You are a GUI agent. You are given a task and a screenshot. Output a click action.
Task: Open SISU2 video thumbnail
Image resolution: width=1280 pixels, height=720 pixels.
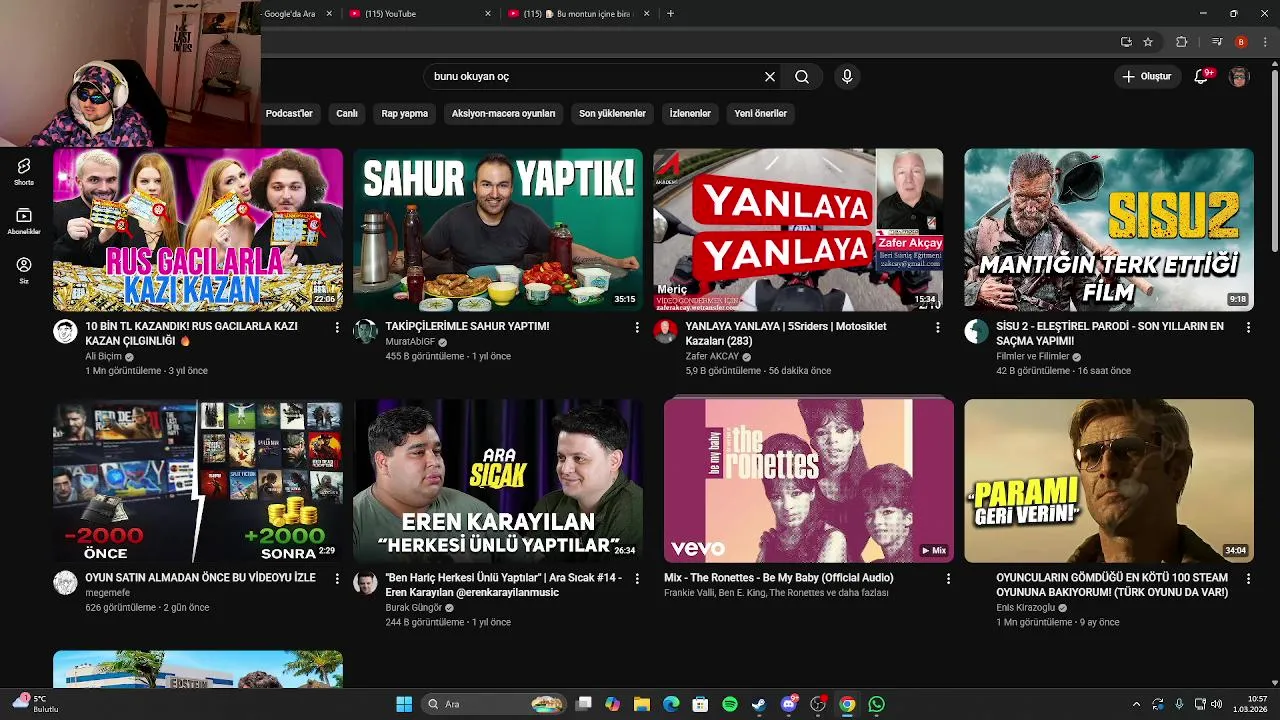pos(1109,230)
